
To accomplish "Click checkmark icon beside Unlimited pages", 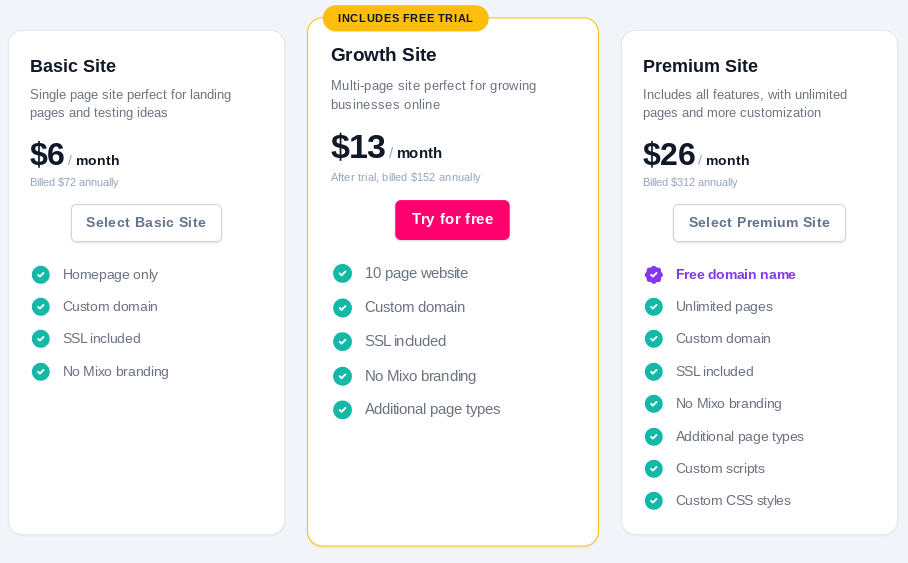I will point(654,306).
